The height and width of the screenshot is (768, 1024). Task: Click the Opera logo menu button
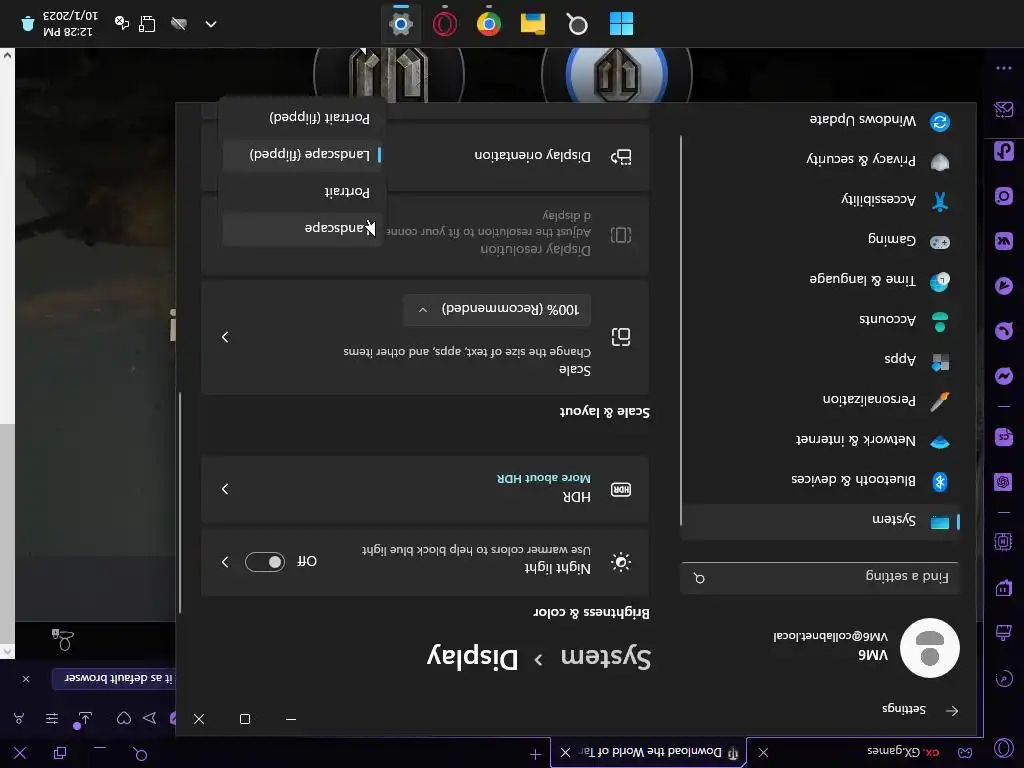[1004, 748]
